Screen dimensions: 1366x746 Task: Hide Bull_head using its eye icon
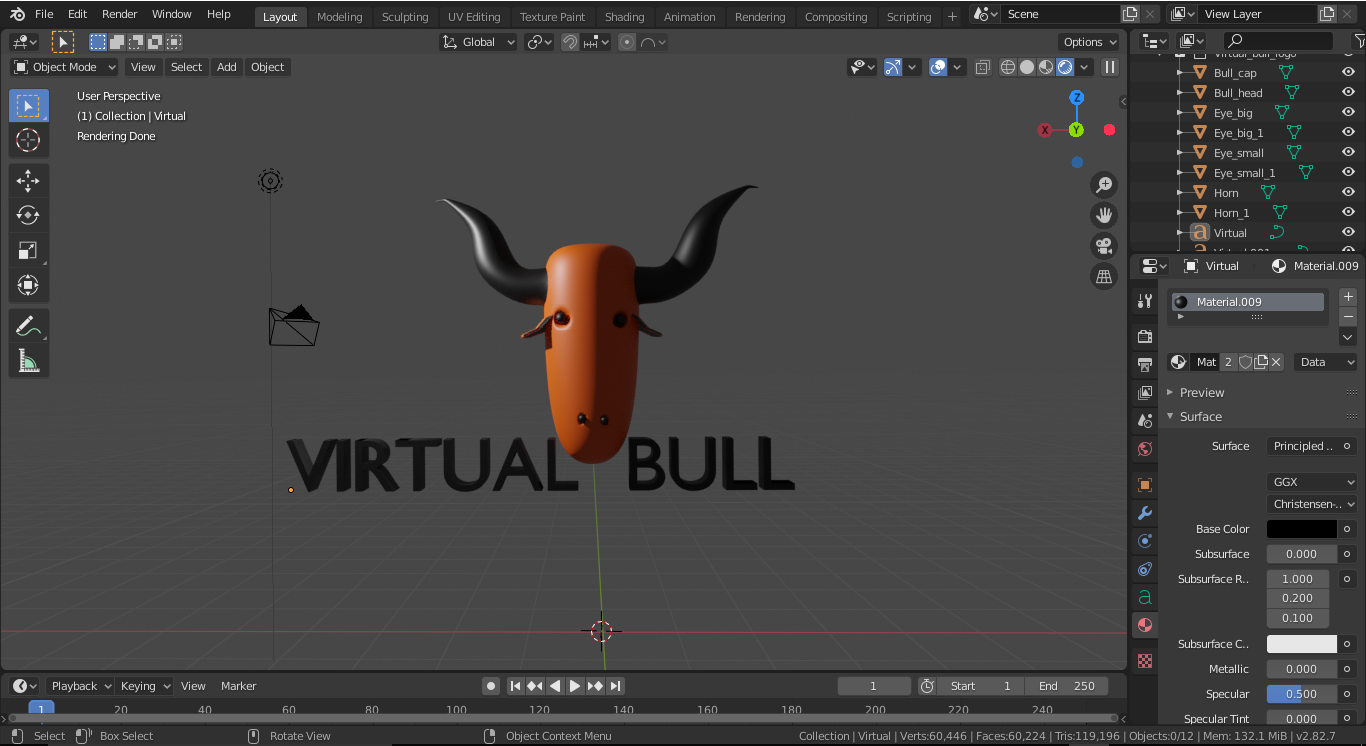pyautogui.click(x=1348, y=93)
